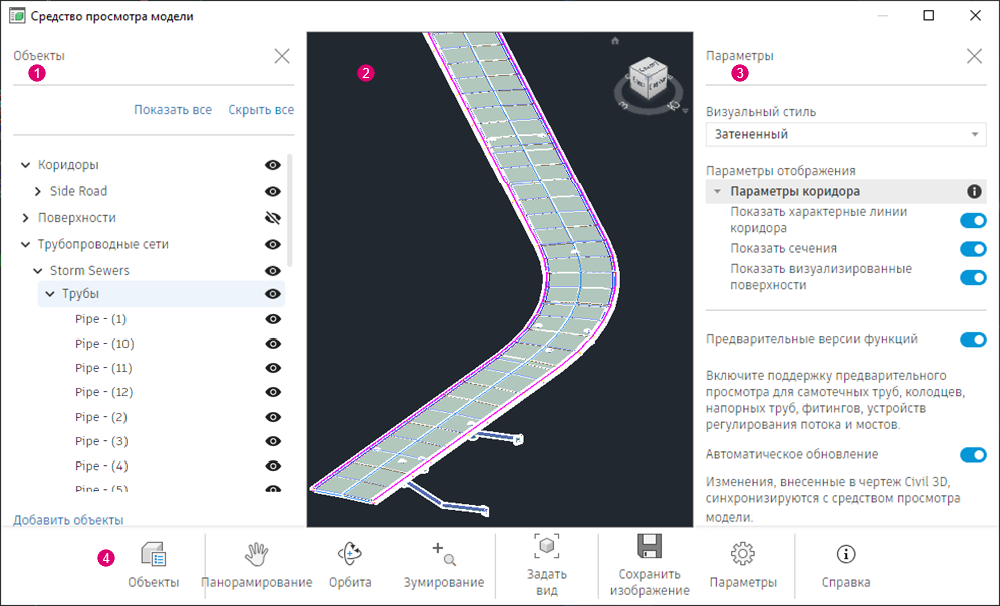Hide Pipe - (4) with eye icon
The image size is (1000, 606).
point(273,466)
